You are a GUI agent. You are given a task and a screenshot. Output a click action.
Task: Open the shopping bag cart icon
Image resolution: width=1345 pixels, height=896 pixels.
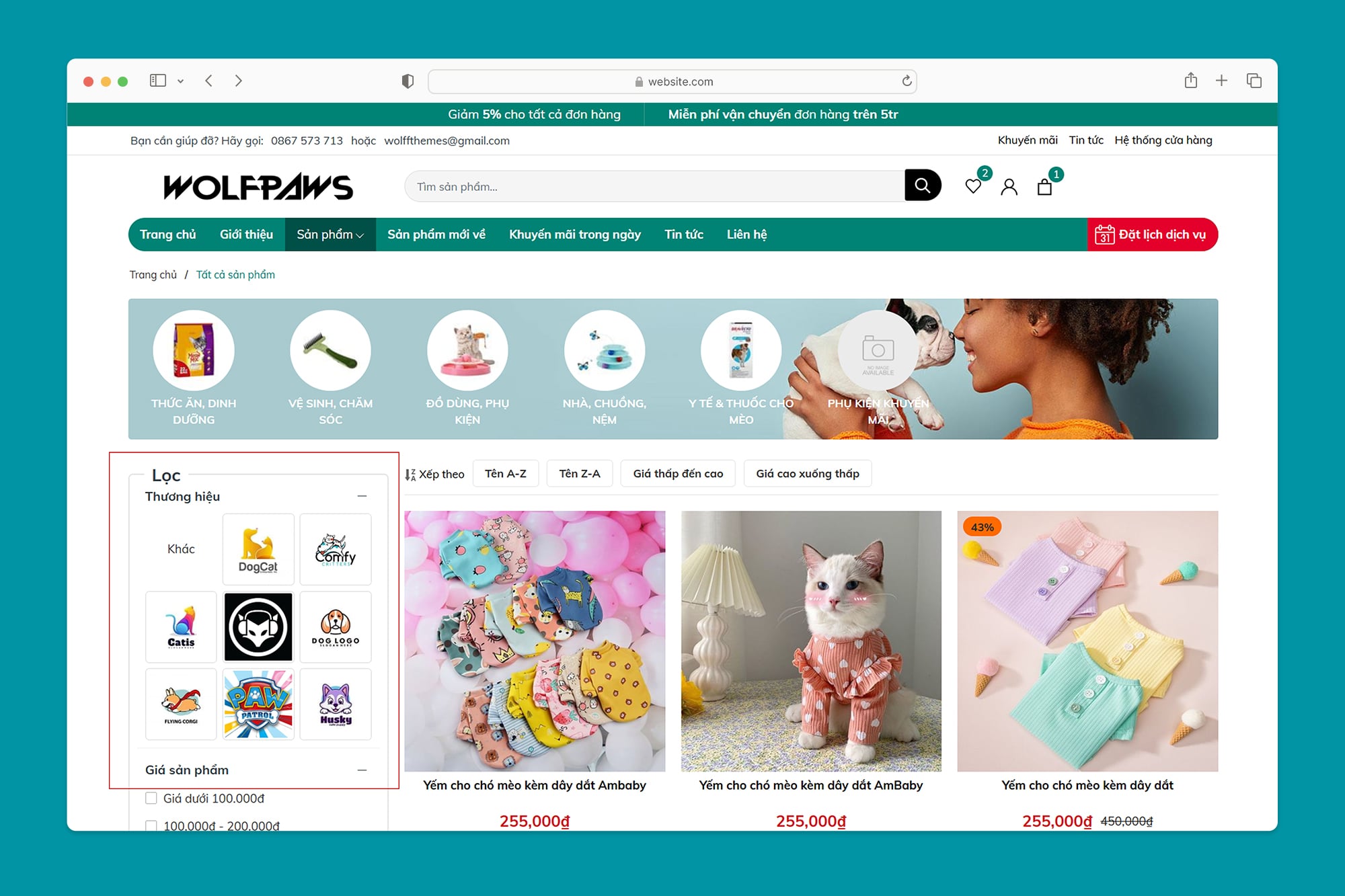[1044, 186]
